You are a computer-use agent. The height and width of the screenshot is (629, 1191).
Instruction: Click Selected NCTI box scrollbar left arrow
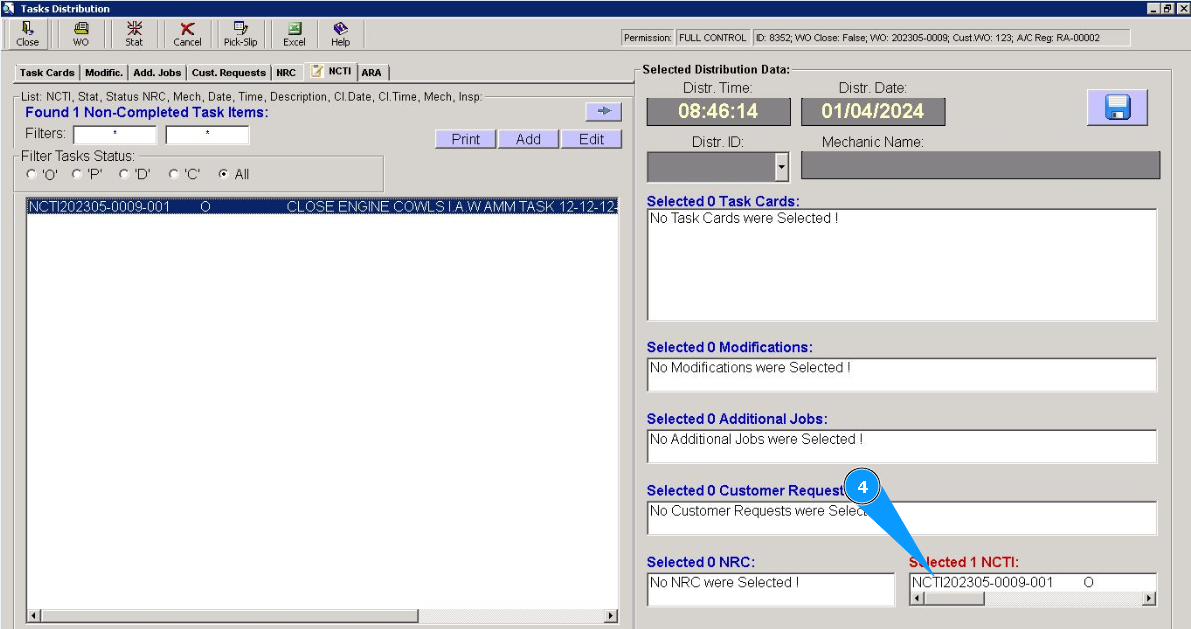tap(917, 599)
